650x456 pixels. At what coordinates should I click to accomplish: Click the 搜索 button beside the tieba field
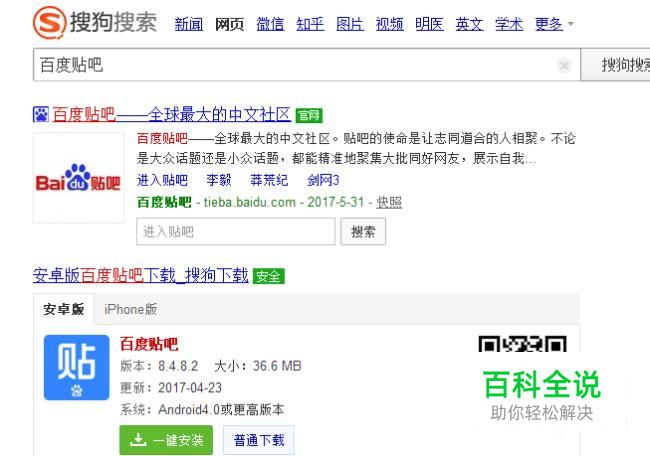(363, 231)
